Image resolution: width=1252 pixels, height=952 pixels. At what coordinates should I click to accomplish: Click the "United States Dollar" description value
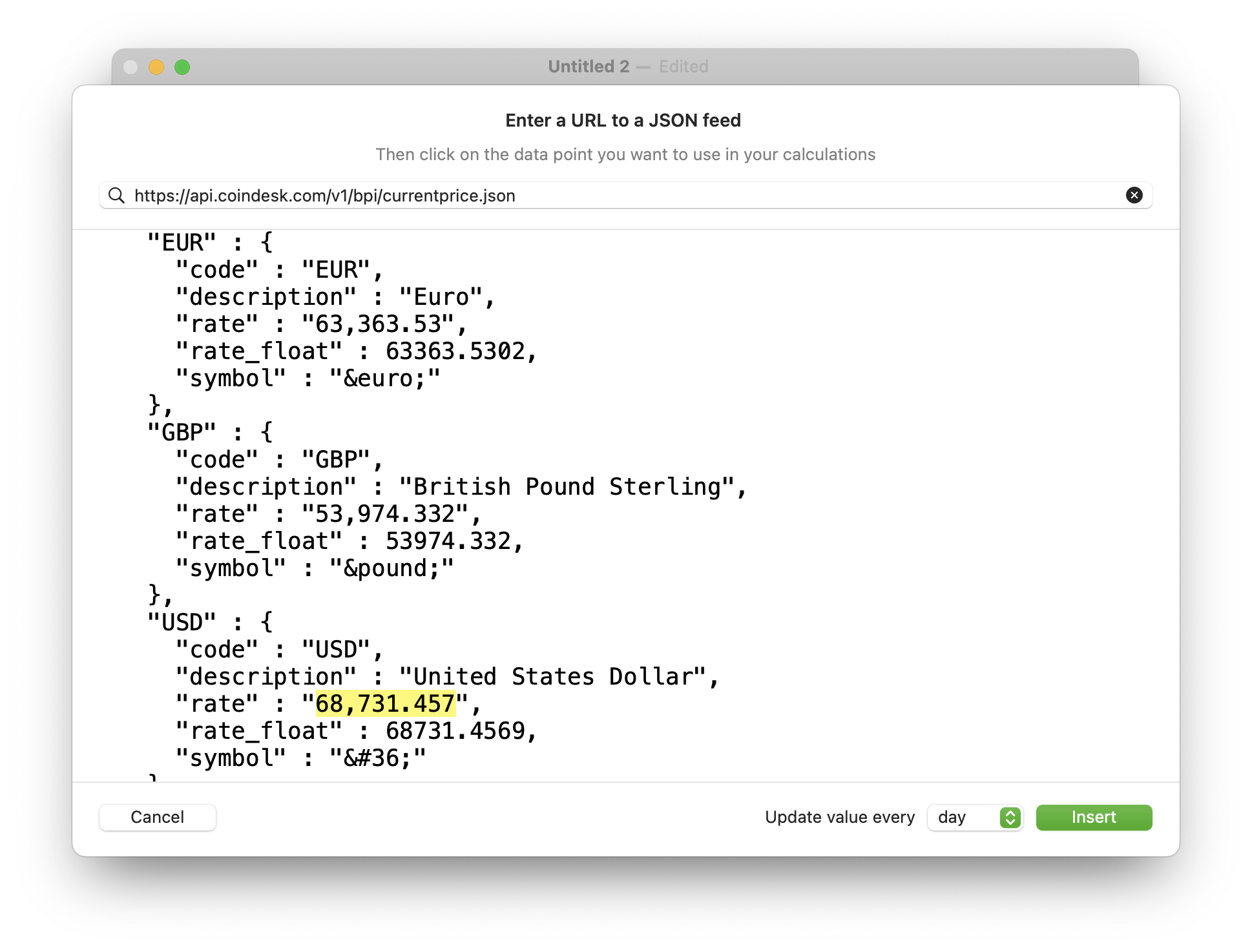552,676
